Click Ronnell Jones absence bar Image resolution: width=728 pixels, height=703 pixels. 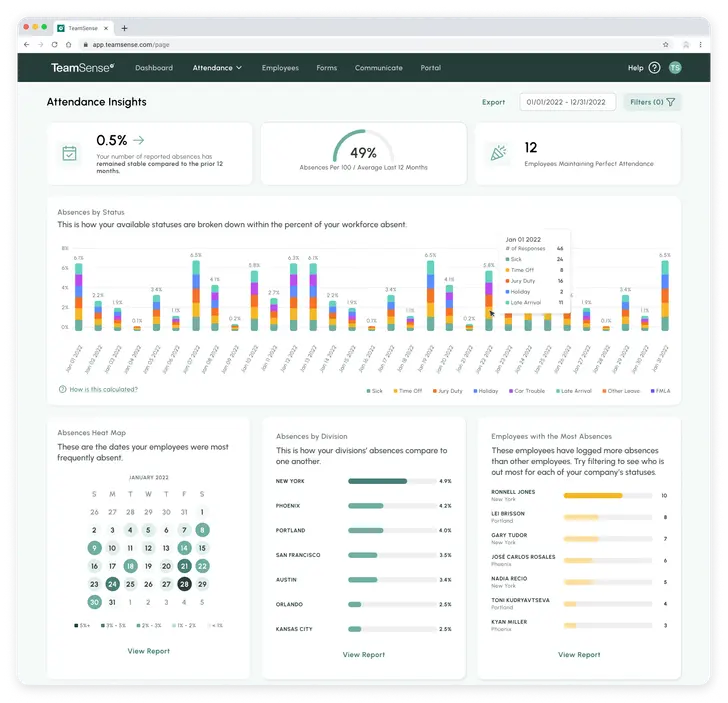click(608, 495)
